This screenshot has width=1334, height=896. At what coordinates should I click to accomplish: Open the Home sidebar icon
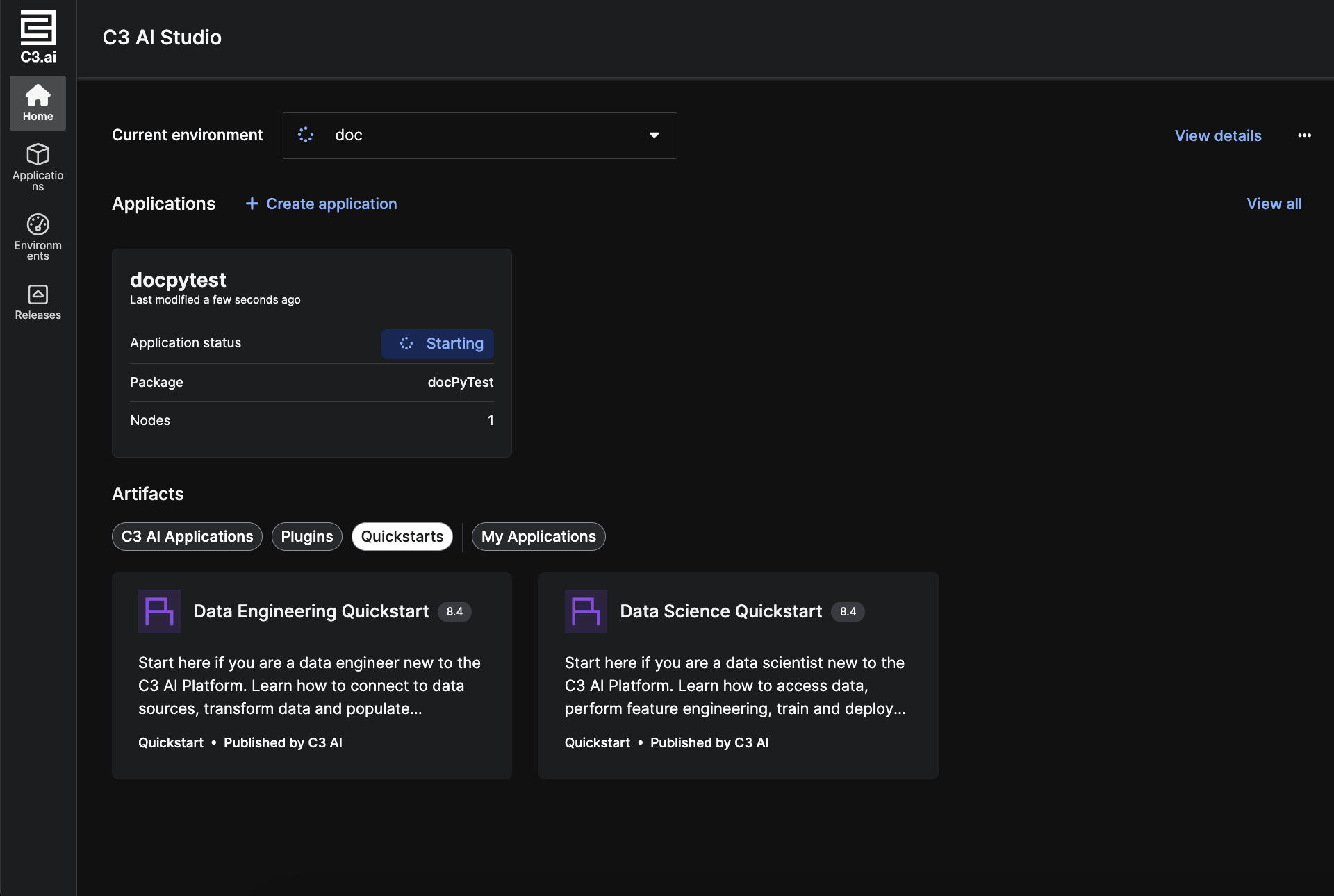coord(38,103)
